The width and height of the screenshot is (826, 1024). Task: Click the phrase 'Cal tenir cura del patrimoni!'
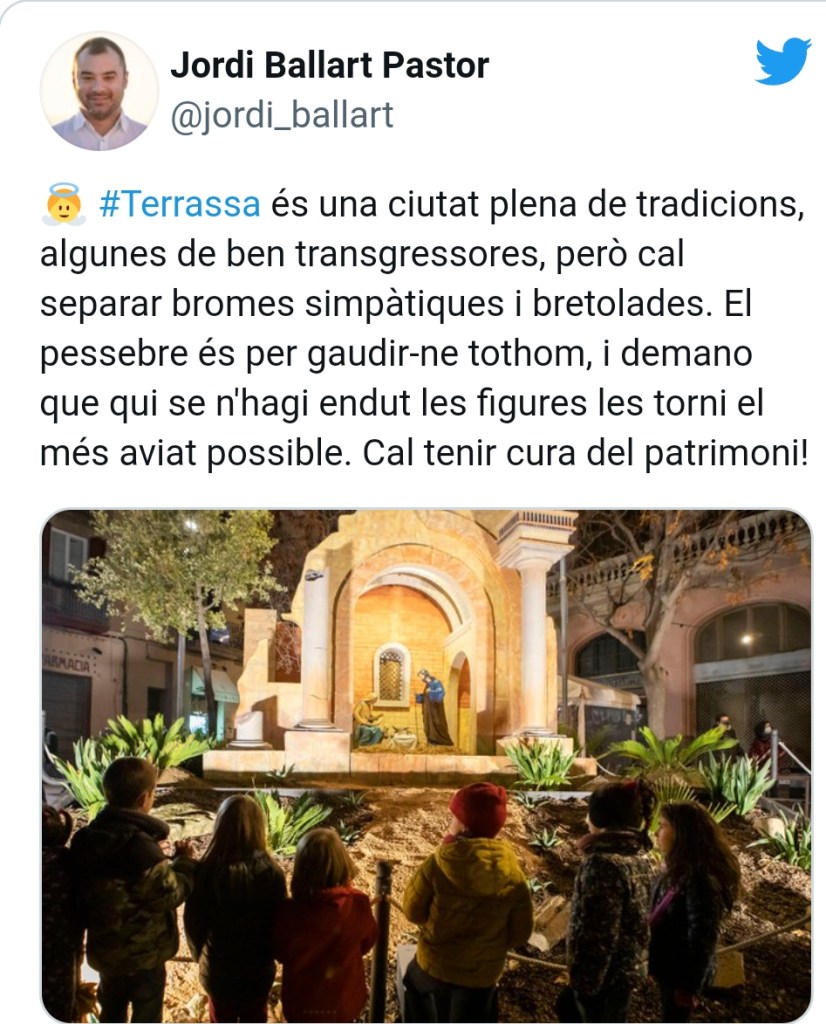585,453
